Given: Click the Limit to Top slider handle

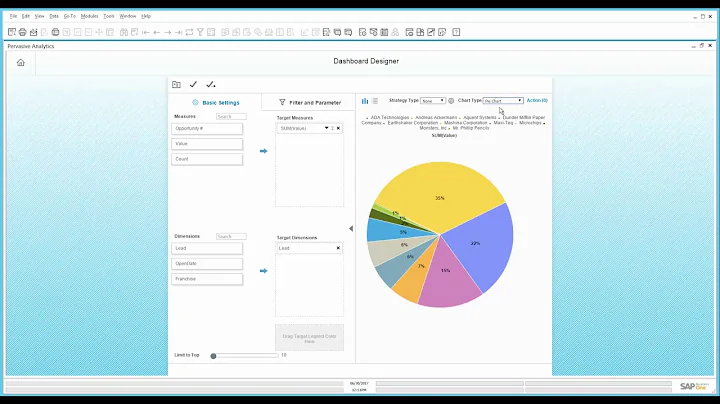Looking at the screenshot, I should [213, 356].
